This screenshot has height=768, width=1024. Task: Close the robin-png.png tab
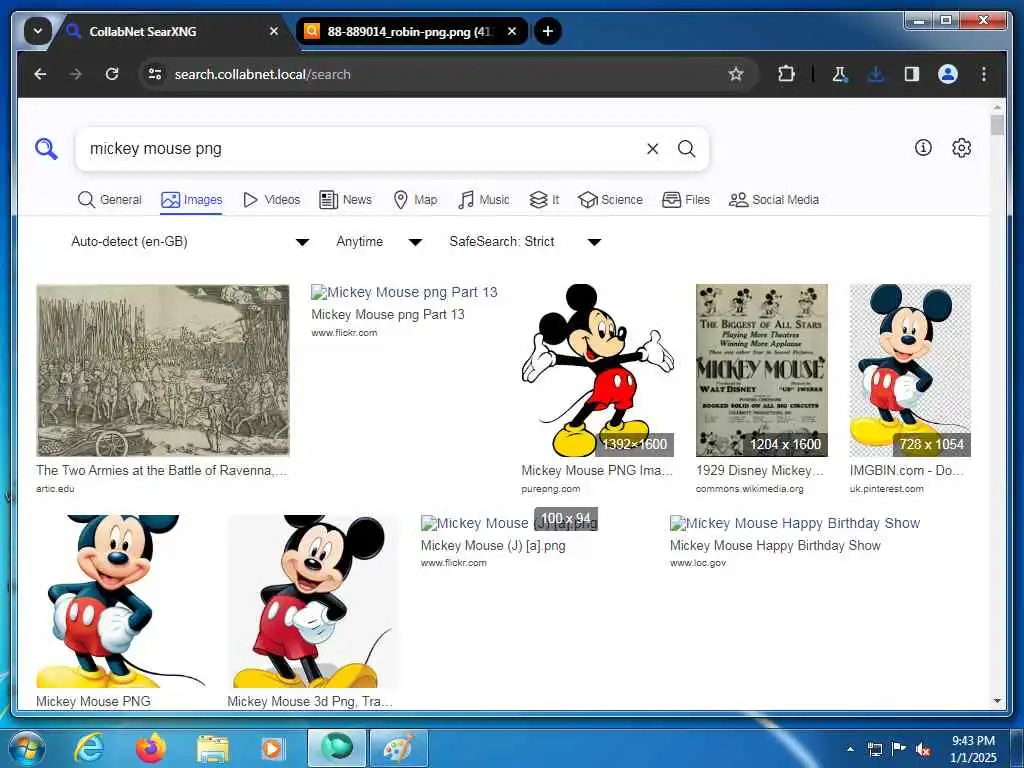coord(512,31)
